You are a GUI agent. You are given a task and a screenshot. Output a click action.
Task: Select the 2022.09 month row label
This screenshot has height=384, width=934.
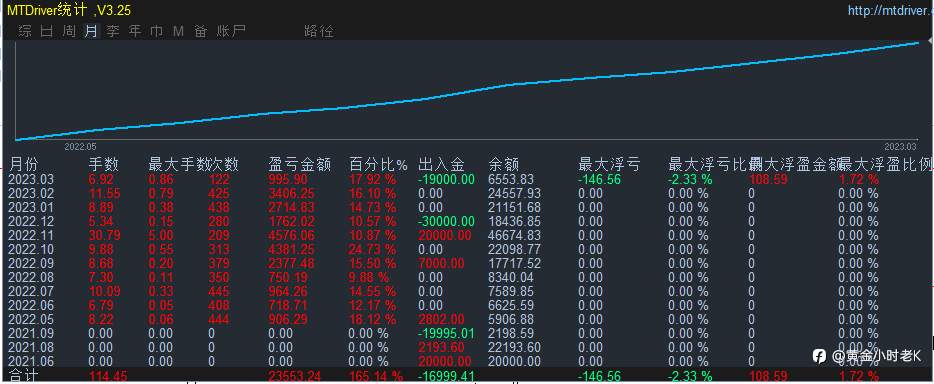pyautogui.click(x=31, y=263)
